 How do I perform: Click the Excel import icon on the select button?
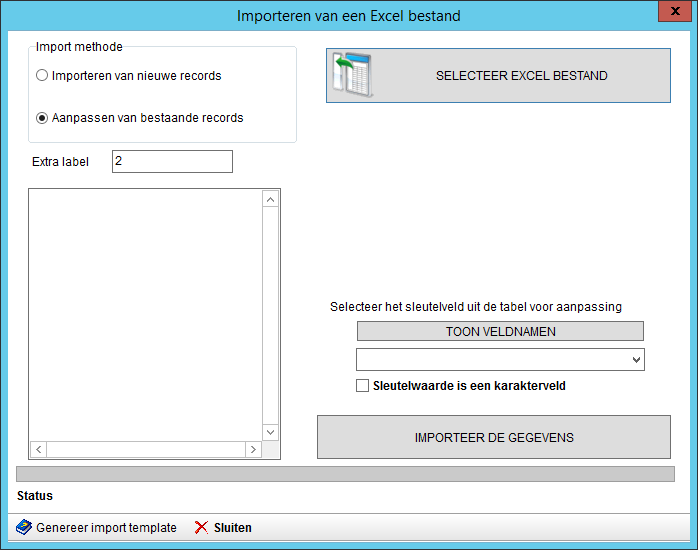click(352, 75)
